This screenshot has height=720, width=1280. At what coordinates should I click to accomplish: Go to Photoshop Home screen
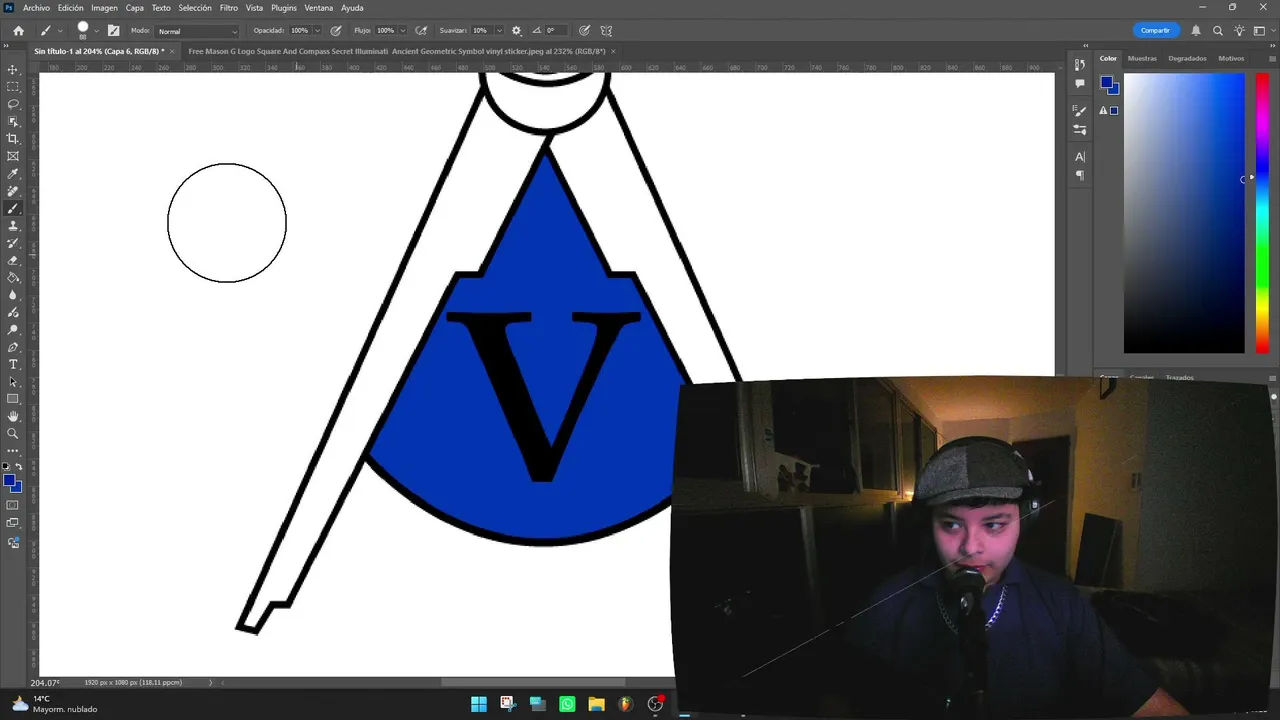click(18, 31)
